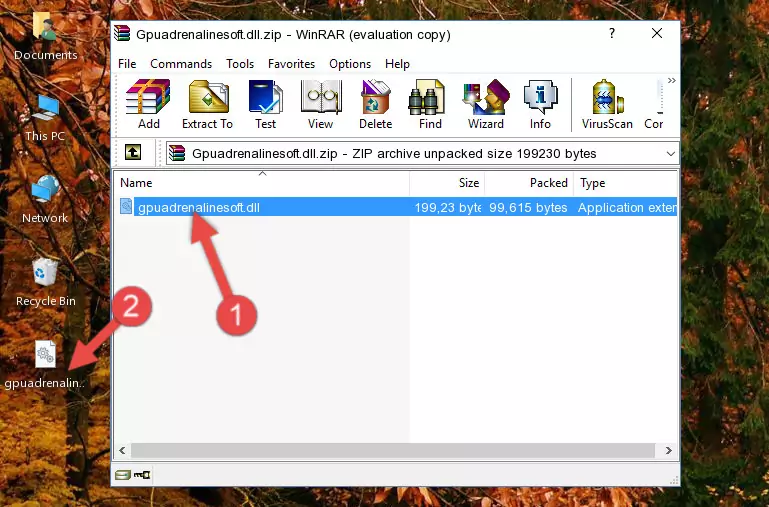Select the This PC desktop icon
This screenshot has width=769, height=507.
point(46,118)
